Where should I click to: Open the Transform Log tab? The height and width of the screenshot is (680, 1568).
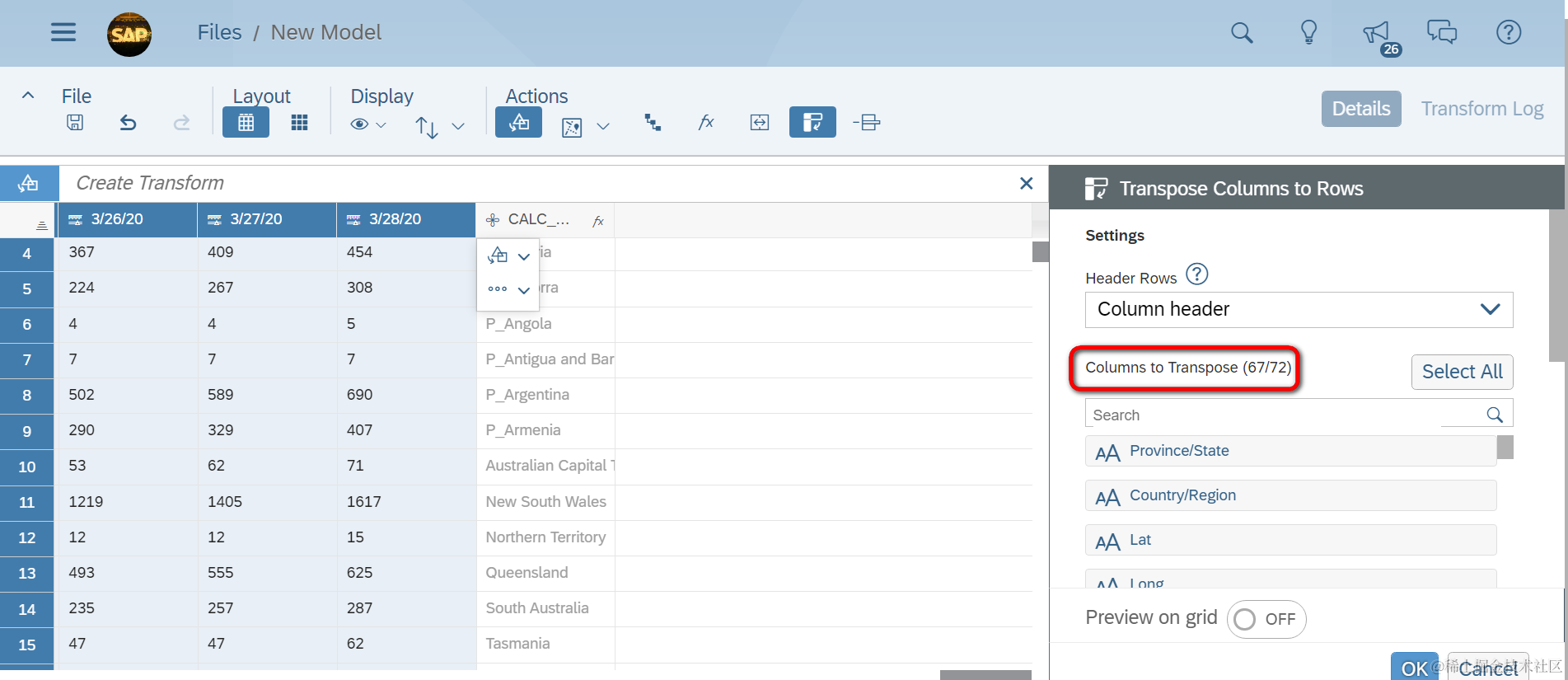[x=1482, y=109]
